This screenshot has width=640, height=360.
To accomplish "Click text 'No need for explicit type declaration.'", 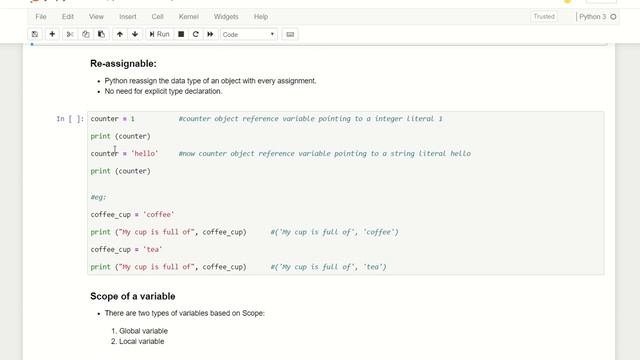I will coord(163,91).
